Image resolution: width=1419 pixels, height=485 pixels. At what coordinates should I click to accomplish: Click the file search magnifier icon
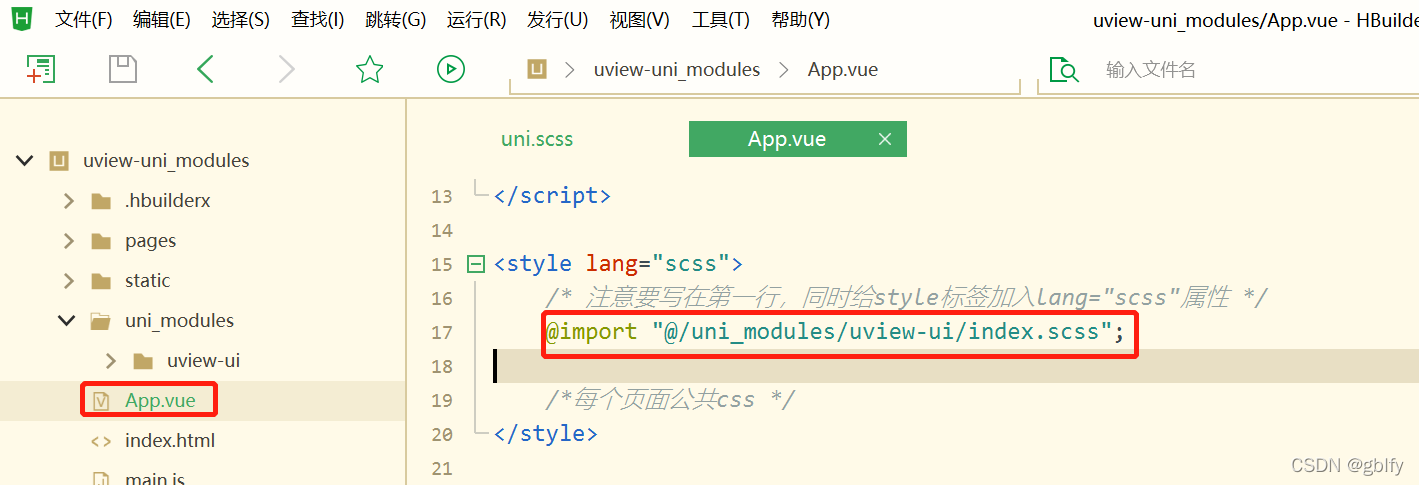[1064, 69]
